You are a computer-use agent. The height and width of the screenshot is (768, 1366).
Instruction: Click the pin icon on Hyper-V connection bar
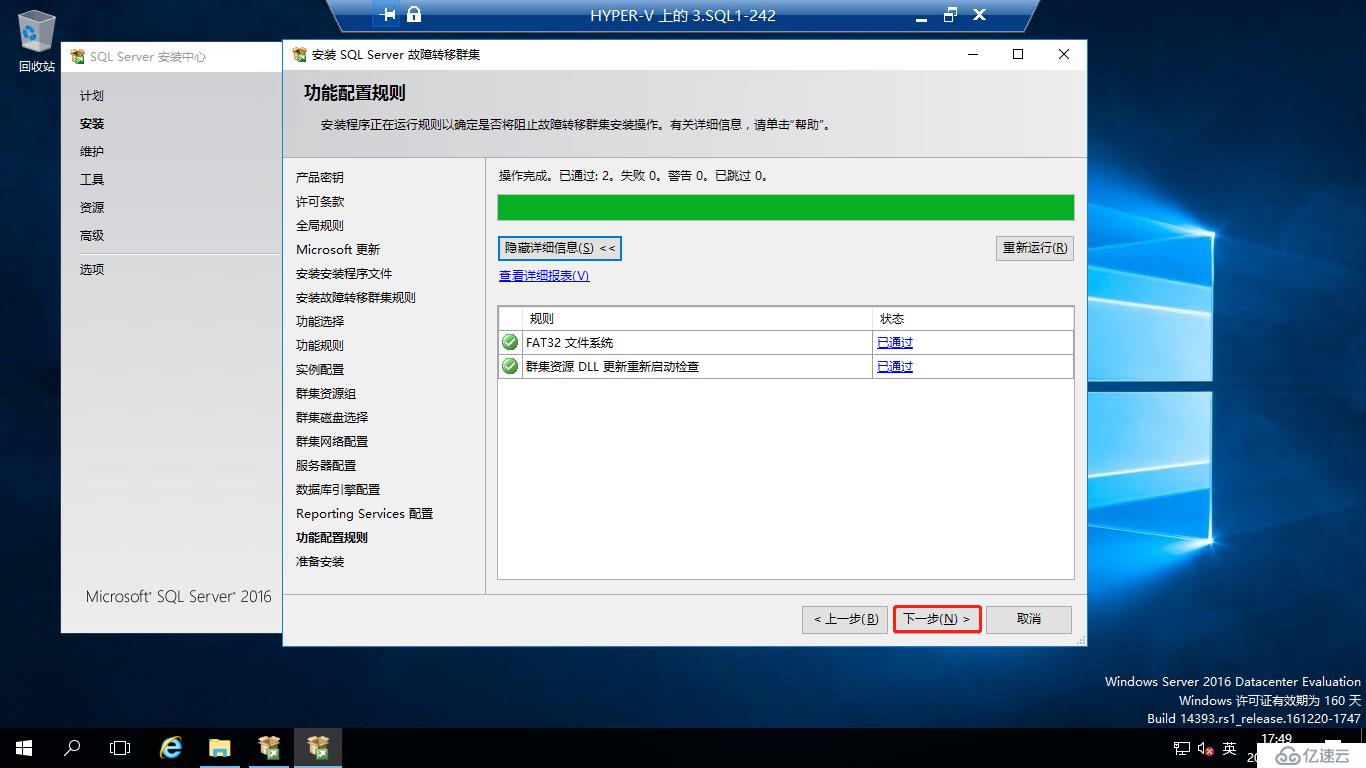coord(388,15)
